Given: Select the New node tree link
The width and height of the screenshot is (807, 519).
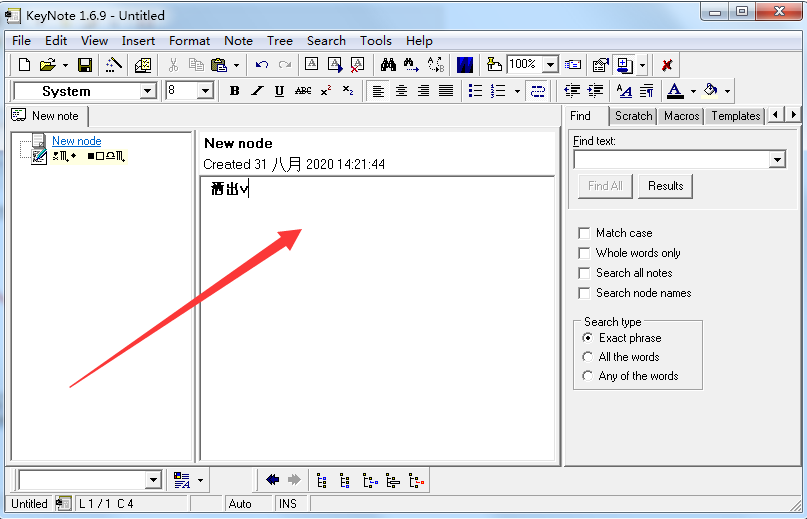Looking at the screenshot, I should click(x=77, y=141).
